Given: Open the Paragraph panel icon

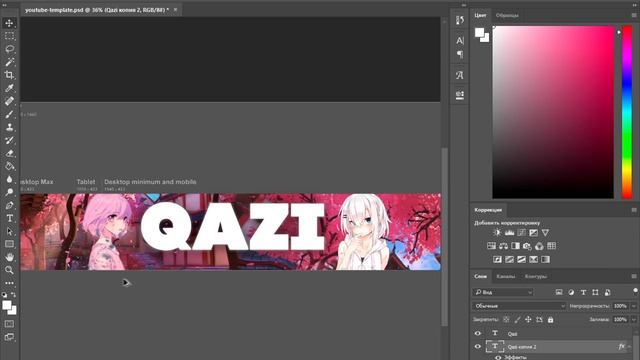Looking at the screenshot, I should click(x=460, y=54).
